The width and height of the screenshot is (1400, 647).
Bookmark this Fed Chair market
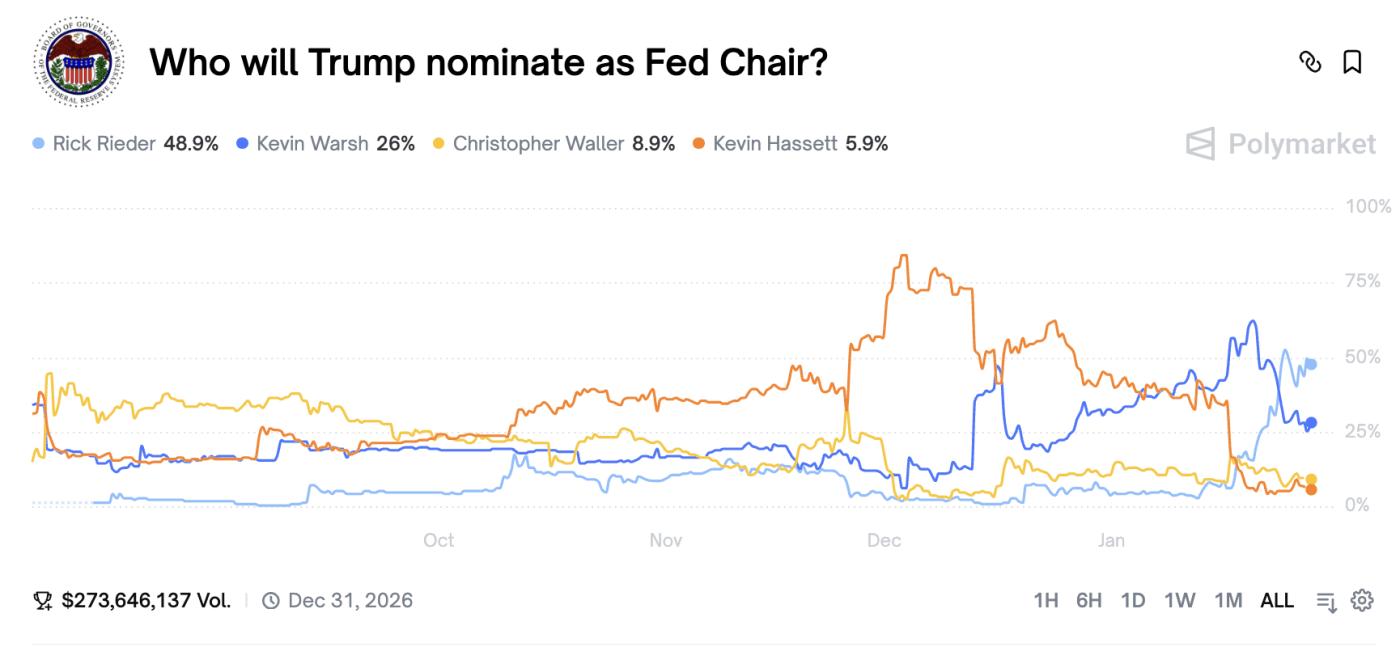point(1352,62)
